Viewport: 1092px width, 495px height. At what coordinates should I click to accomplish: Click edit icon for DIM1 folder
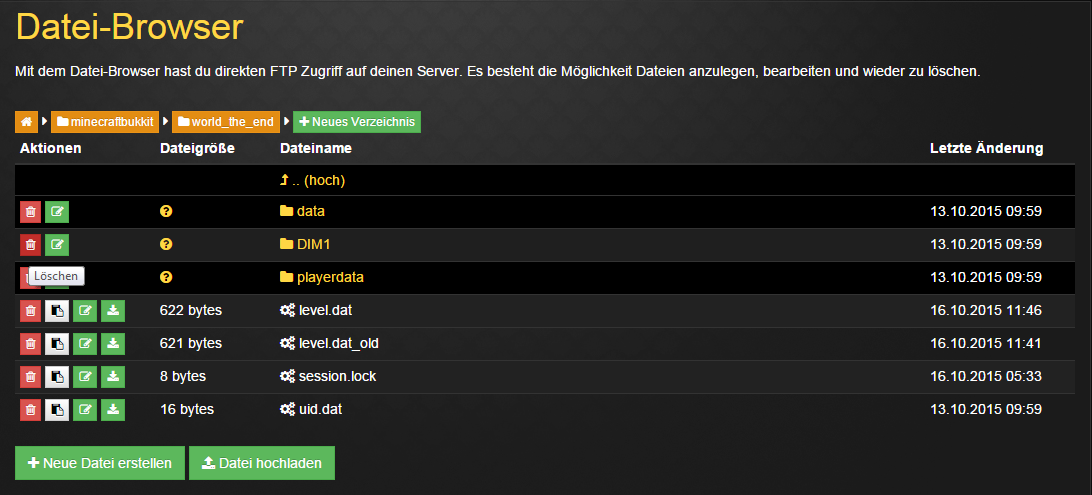[x=57, y=244]
